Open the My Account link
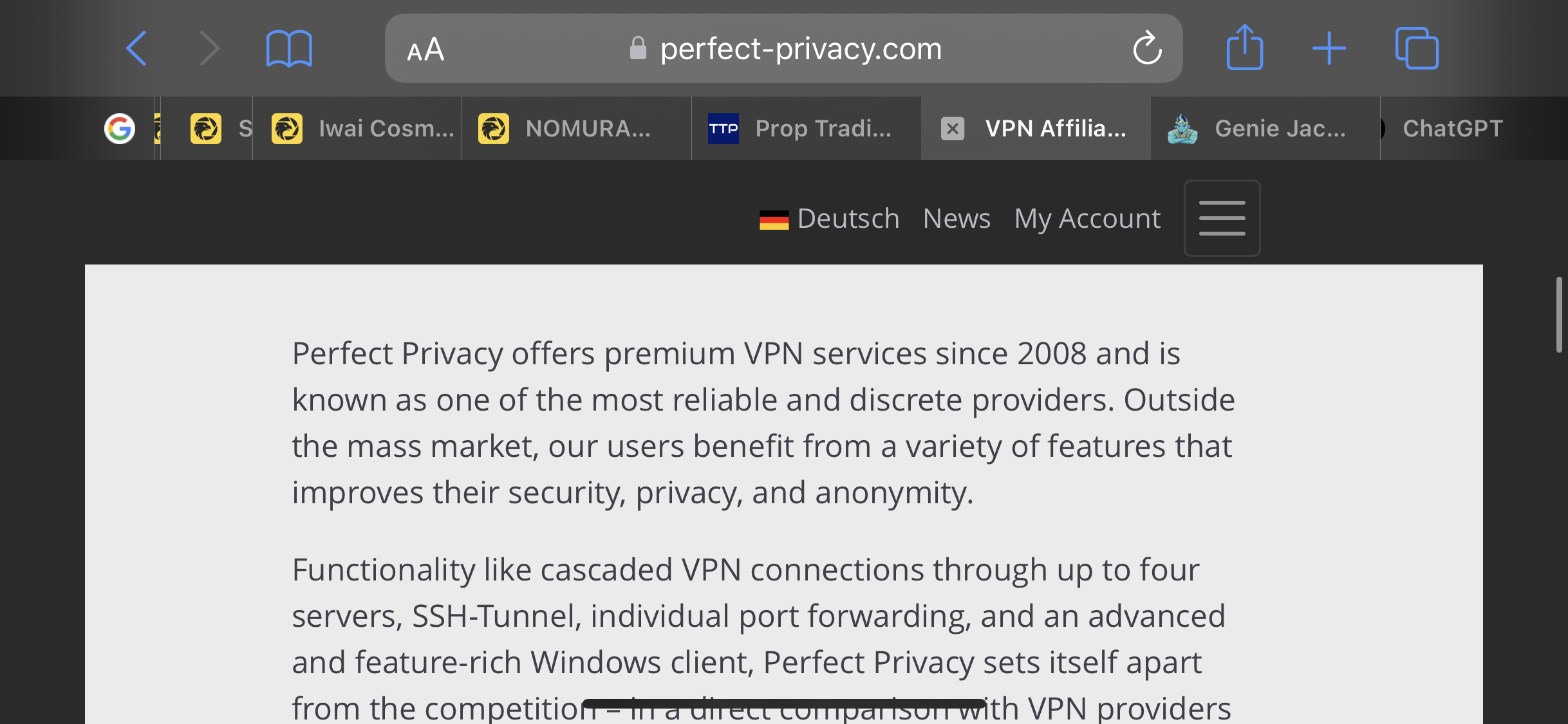Image resolution: width=1568 pixels, height=724 pixels. coord(1087,219)
